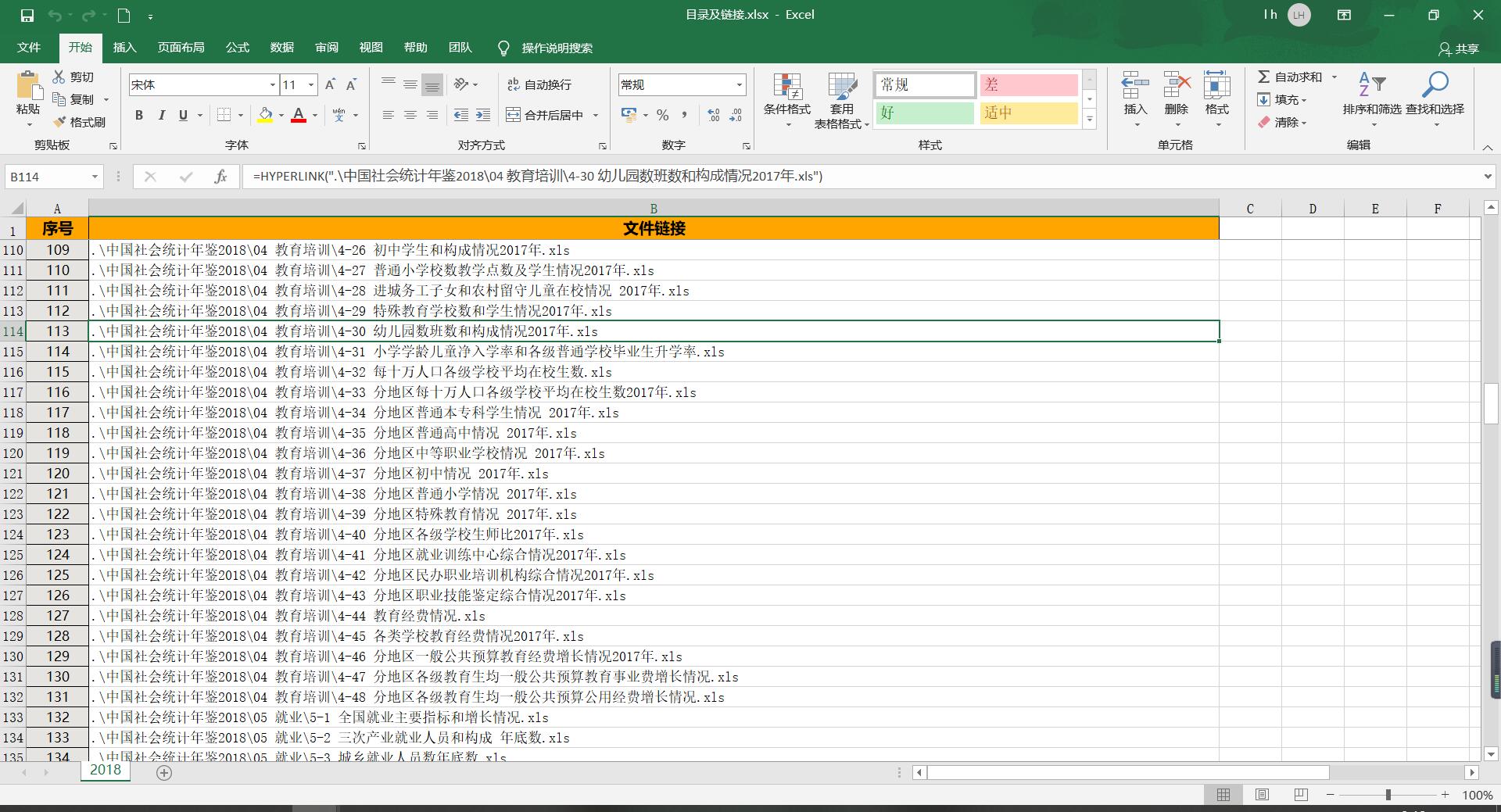The width and height of the screenshot is (1501, 812).
Task: Click the Save icon in title bar
Action: pos(27,15)
